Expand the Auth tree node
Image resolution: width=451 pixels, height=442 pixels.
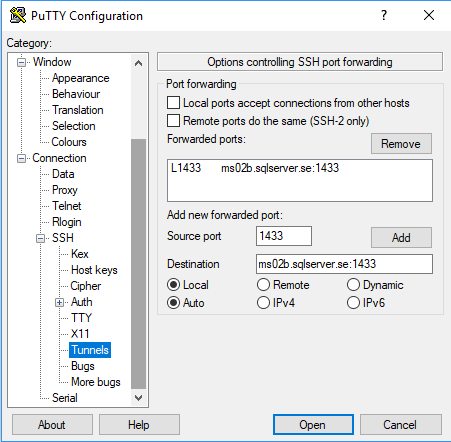tap(59, 302)
